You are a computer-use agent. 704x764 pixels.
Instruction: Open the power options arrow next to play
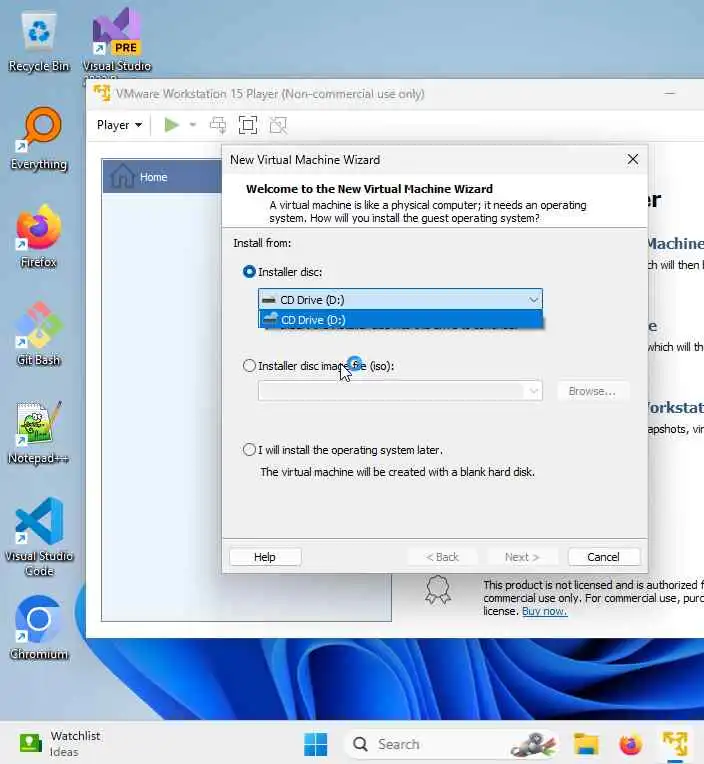pos(192,125)
